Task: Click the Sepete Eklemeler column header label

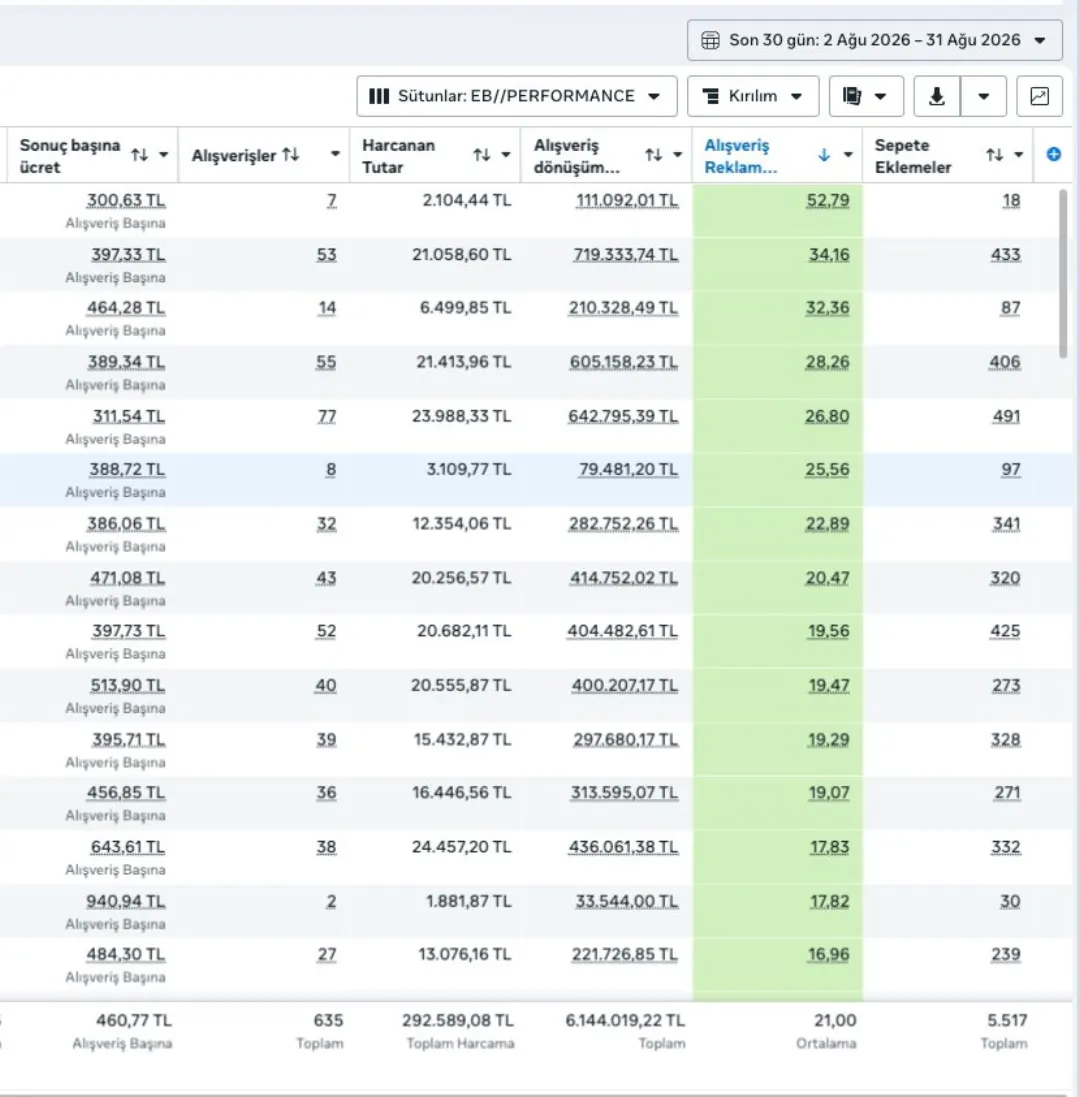Action: [x=913, y=156]
